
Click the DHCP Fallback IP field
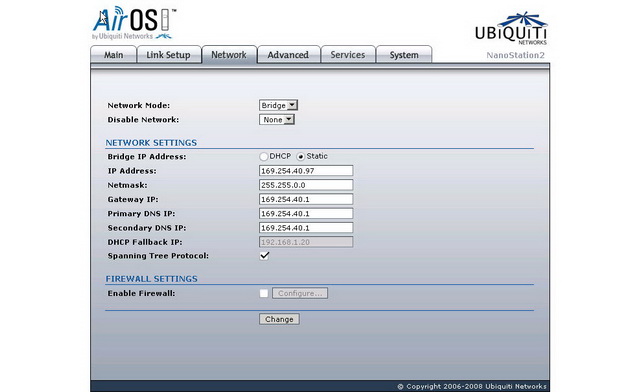click(306, 242)
